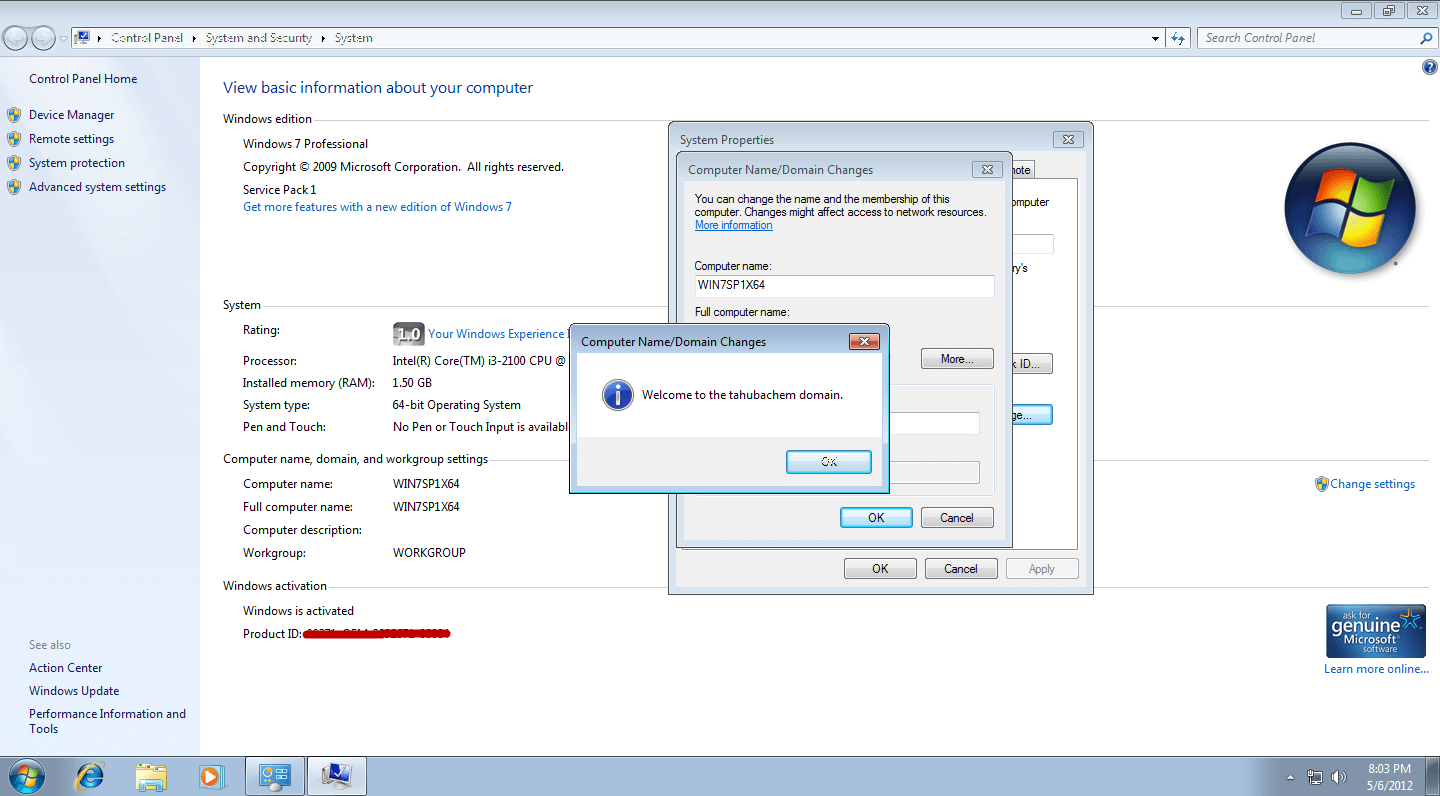Click the search magnifier icon
This screenshot has height=796, width=1440.
(1426, 38)
